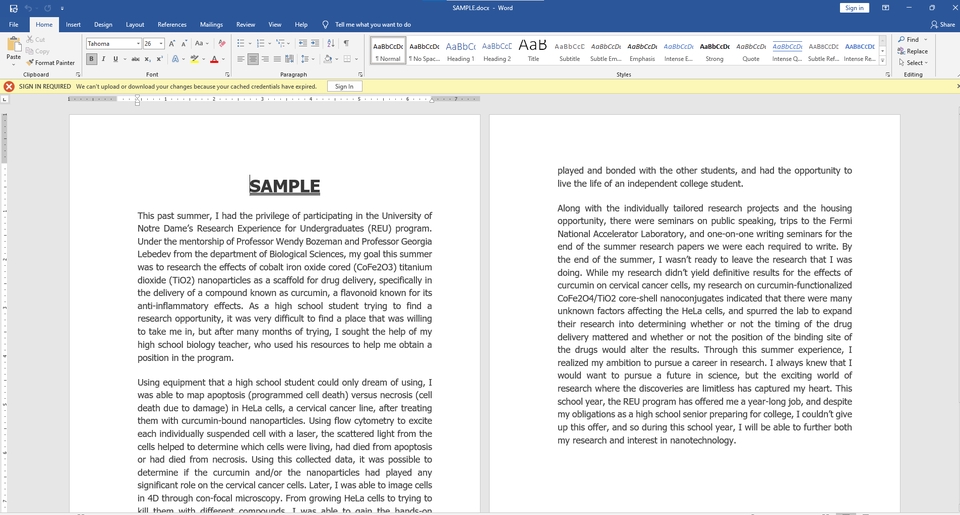Select the Format Painter tool

tap(50, 62)
